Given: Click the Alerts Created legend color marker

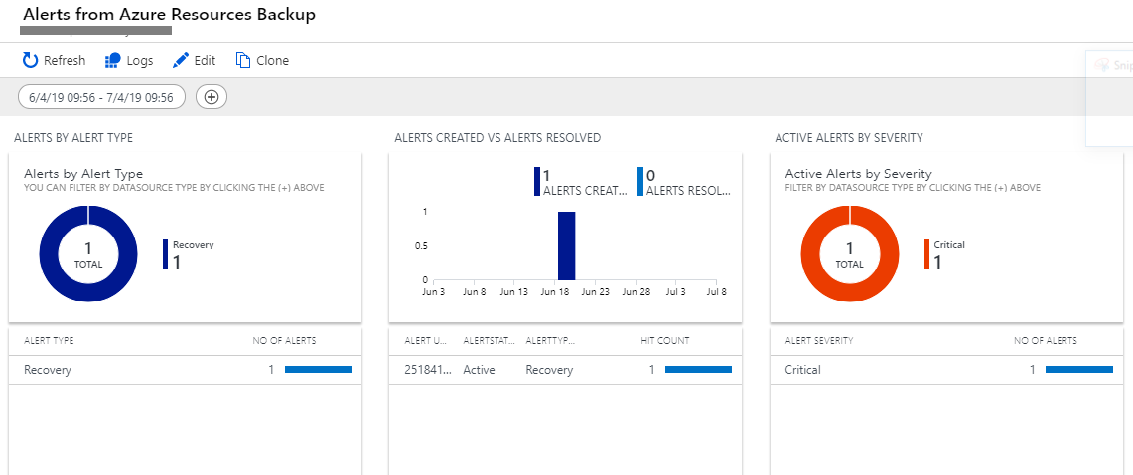Looking at the screenshot, I should 537,181.
